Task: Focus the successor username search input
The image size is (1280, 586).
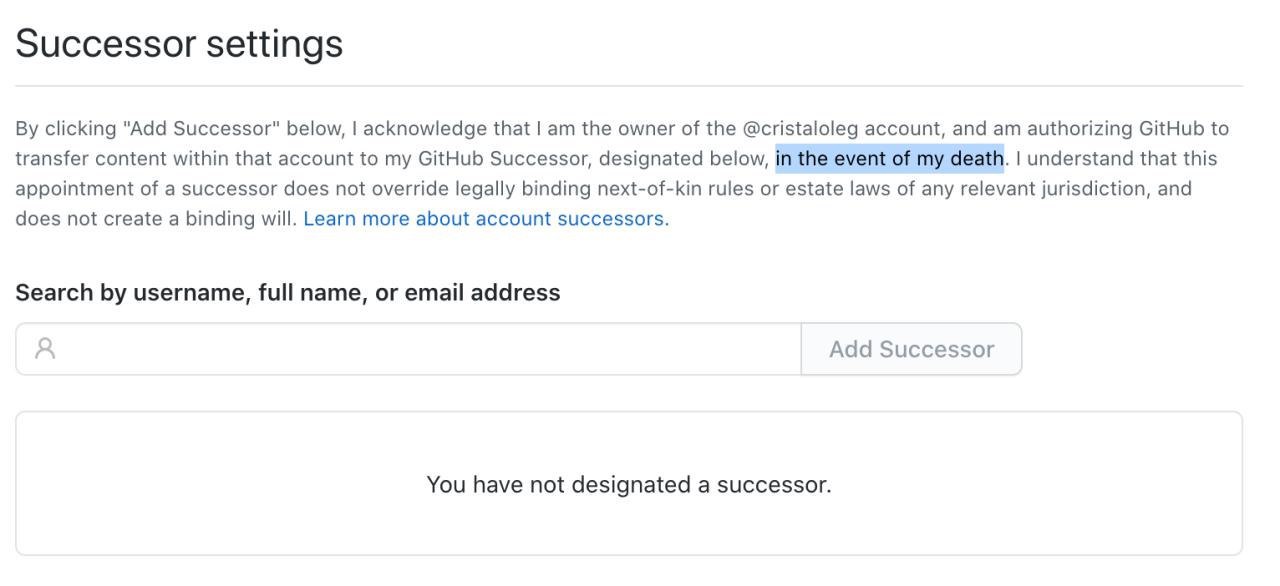Action: coord(408,349)
